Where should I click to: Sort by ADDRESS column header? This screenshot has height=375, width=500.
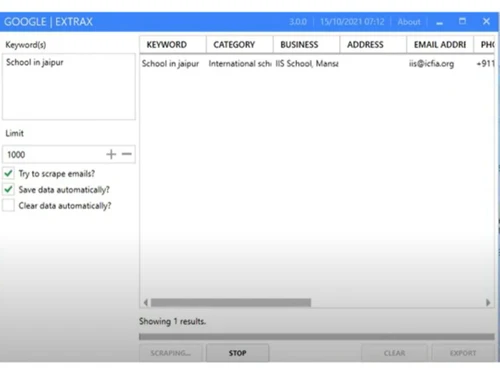coord(373,45)
